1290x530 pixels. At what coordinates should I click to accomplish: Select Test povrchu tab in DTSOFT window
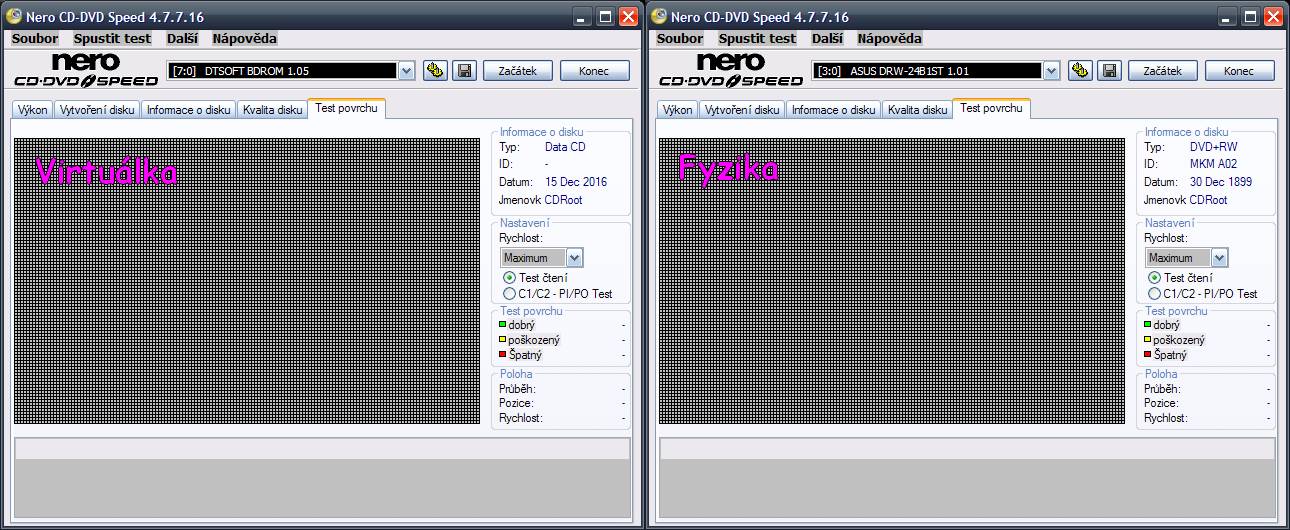[346, 108]
